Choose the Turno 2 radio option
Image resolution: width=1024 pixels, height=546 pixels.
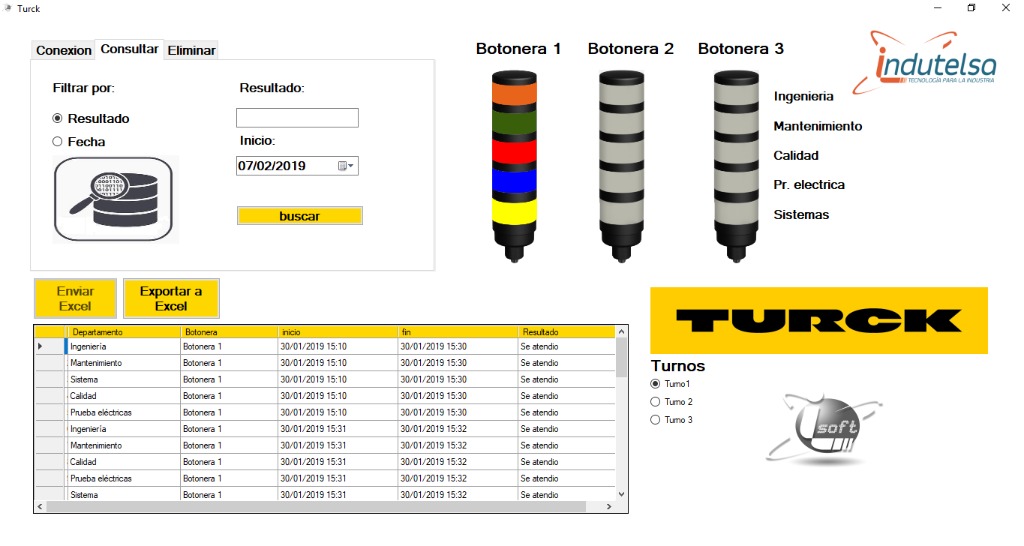tap(656, 402)
